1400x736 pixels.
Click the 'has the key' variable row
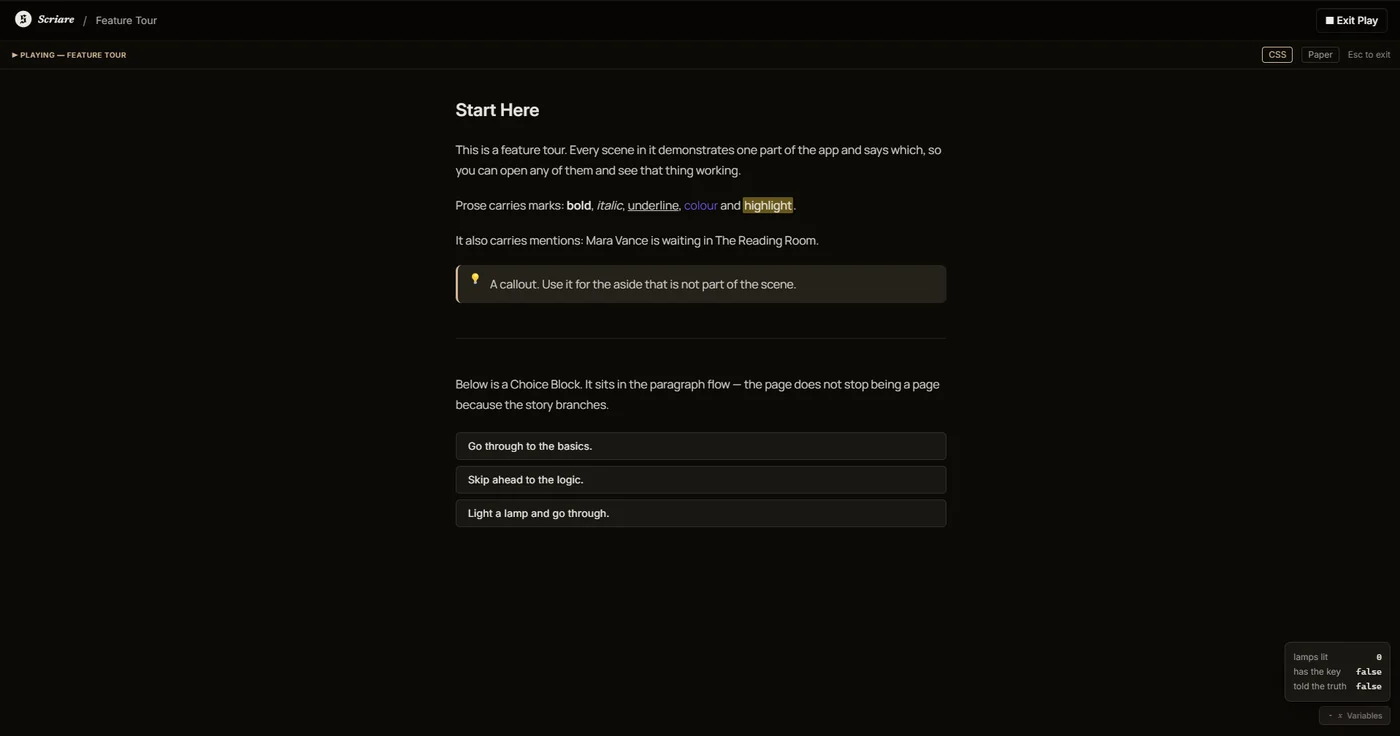point(1337,672)
